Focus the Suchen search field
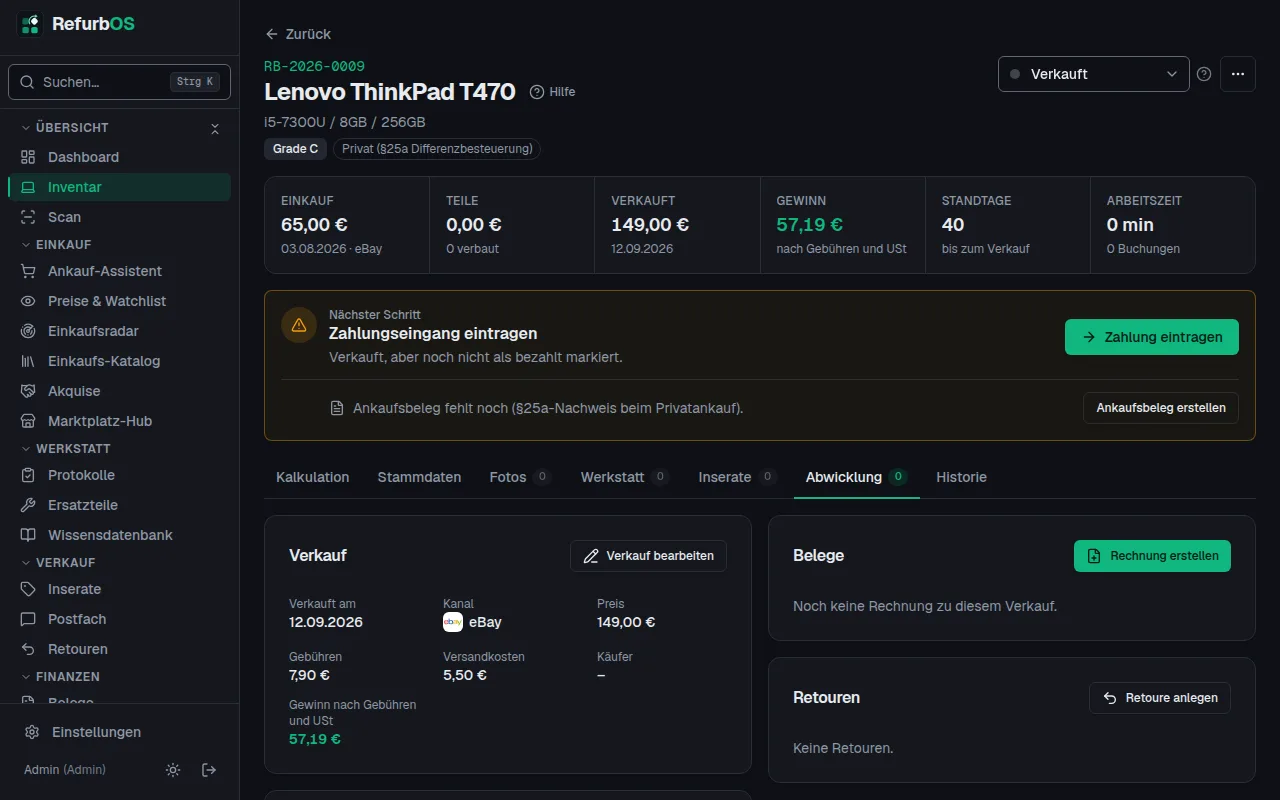This screenshot has width=1280, height=800. tap(119, 82)
